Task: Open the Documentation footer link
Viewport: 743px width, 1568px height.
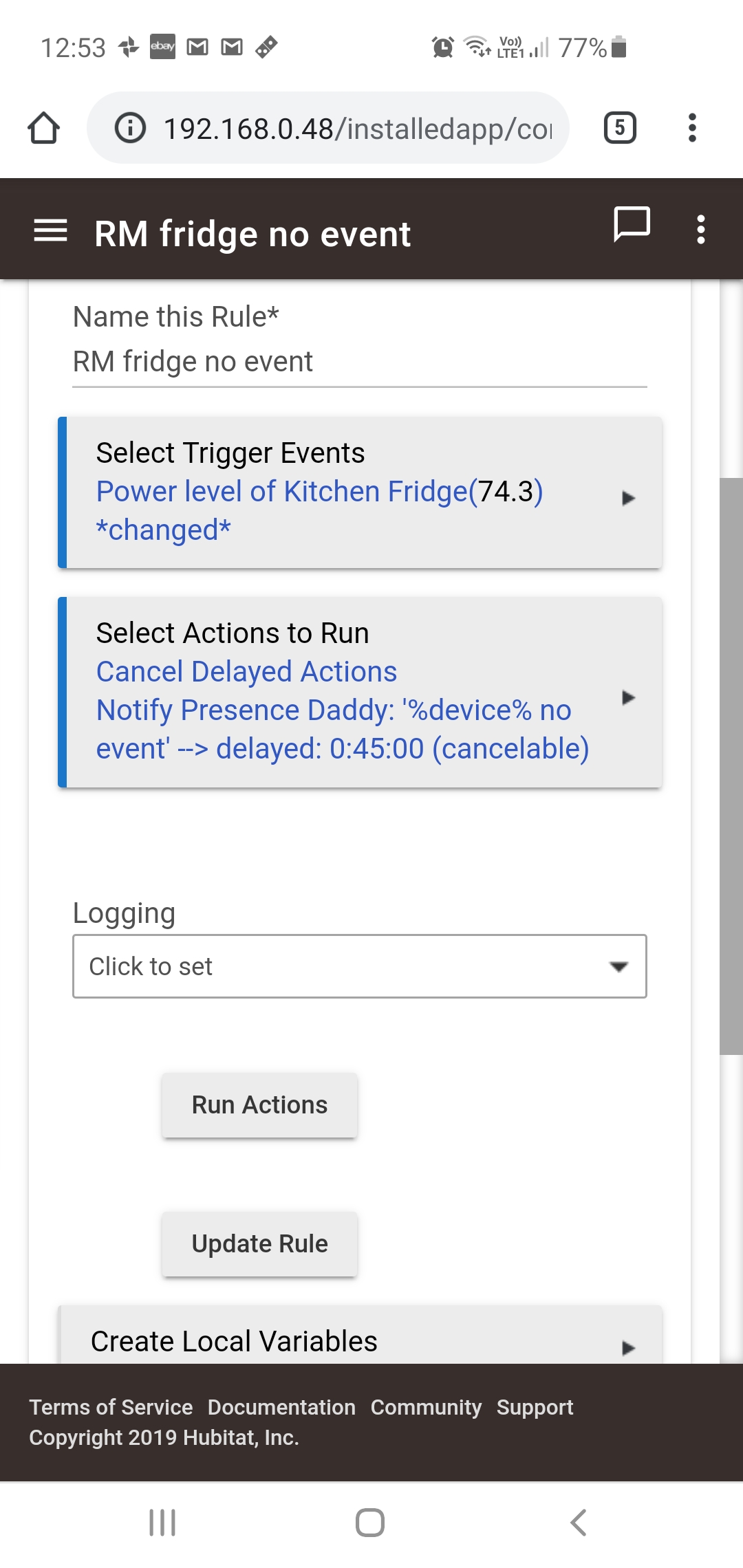Action: point(281,1407)
